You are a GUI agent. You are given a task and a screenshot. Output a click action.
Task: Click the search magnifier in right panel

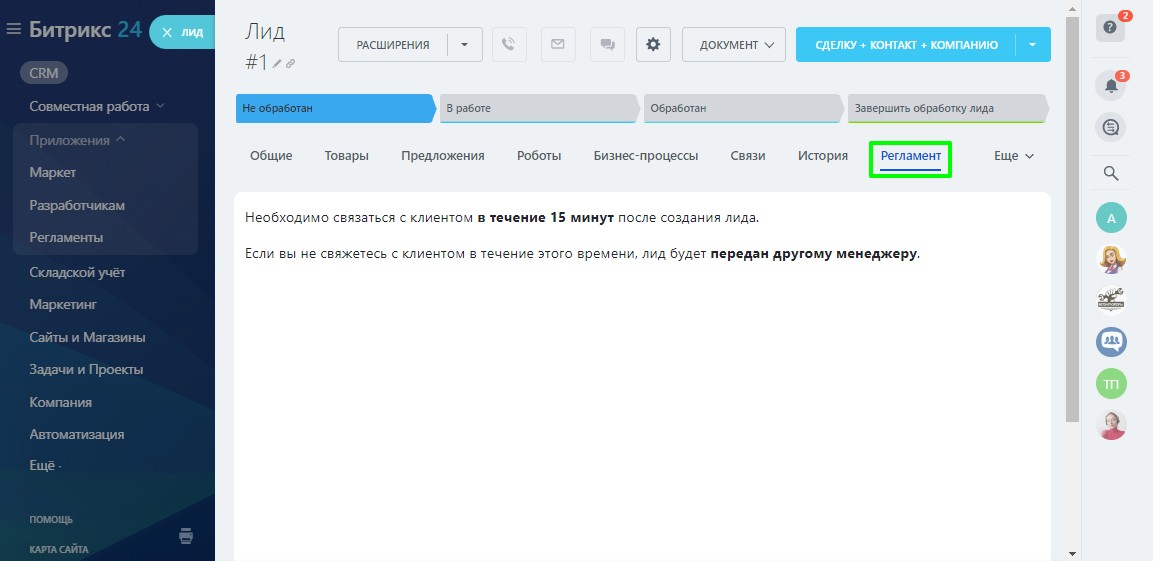coord(1110,173)
